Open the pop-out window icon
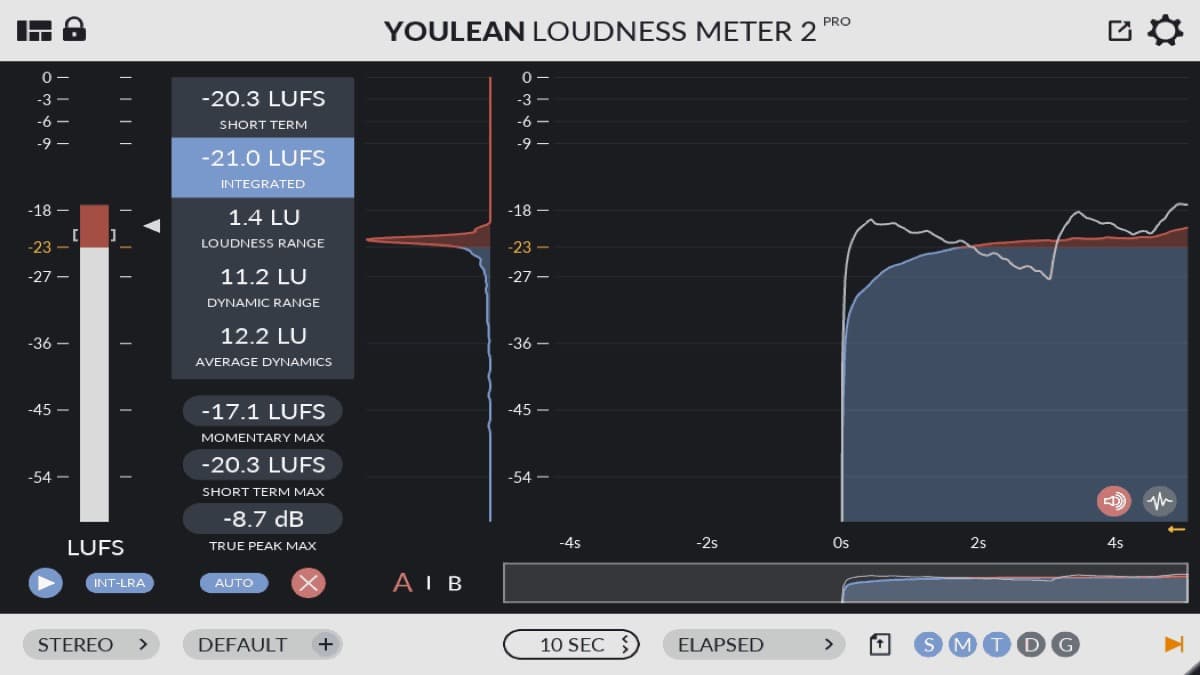 (1120, 30)
